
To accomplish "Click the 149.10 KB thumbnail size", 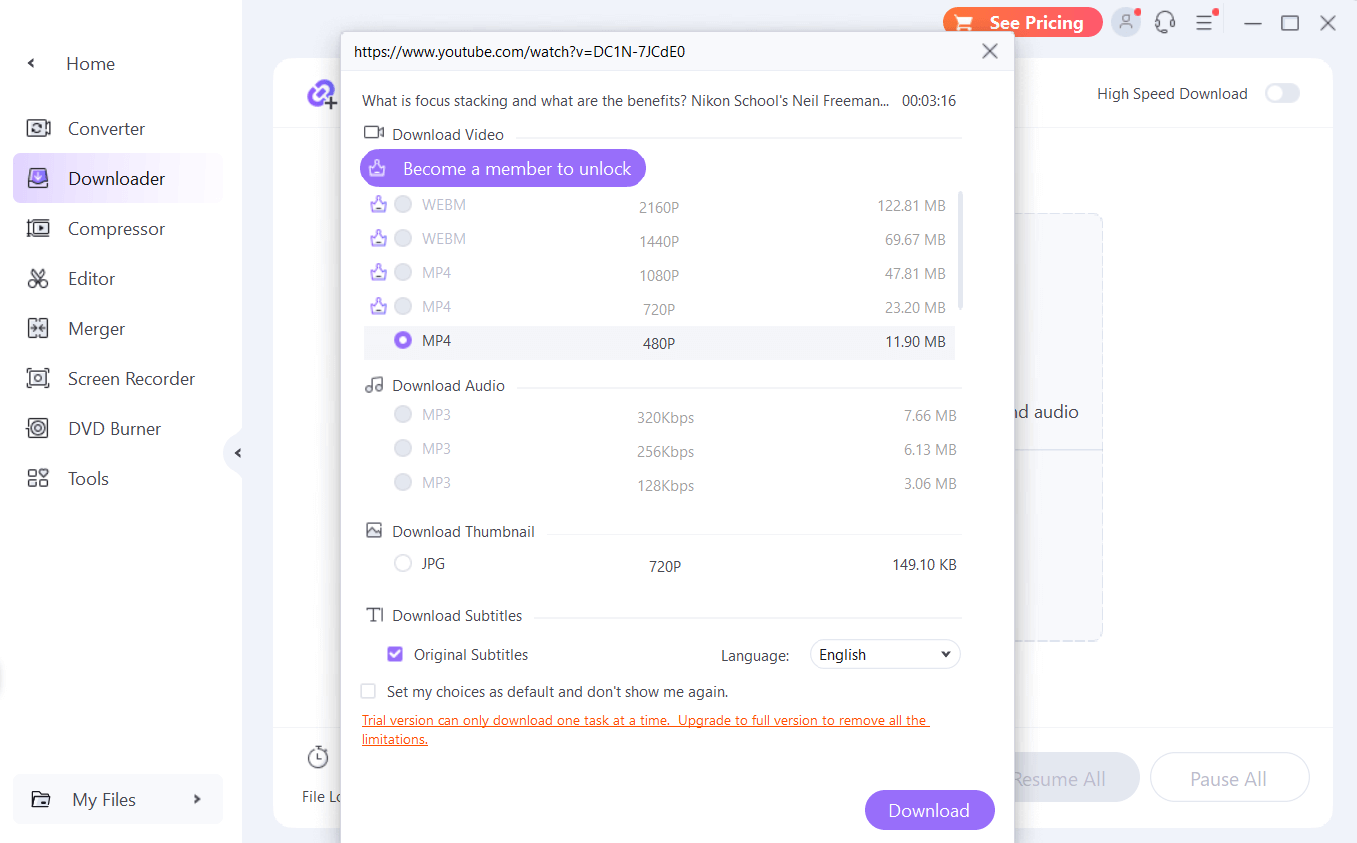I will pos(924,565).
